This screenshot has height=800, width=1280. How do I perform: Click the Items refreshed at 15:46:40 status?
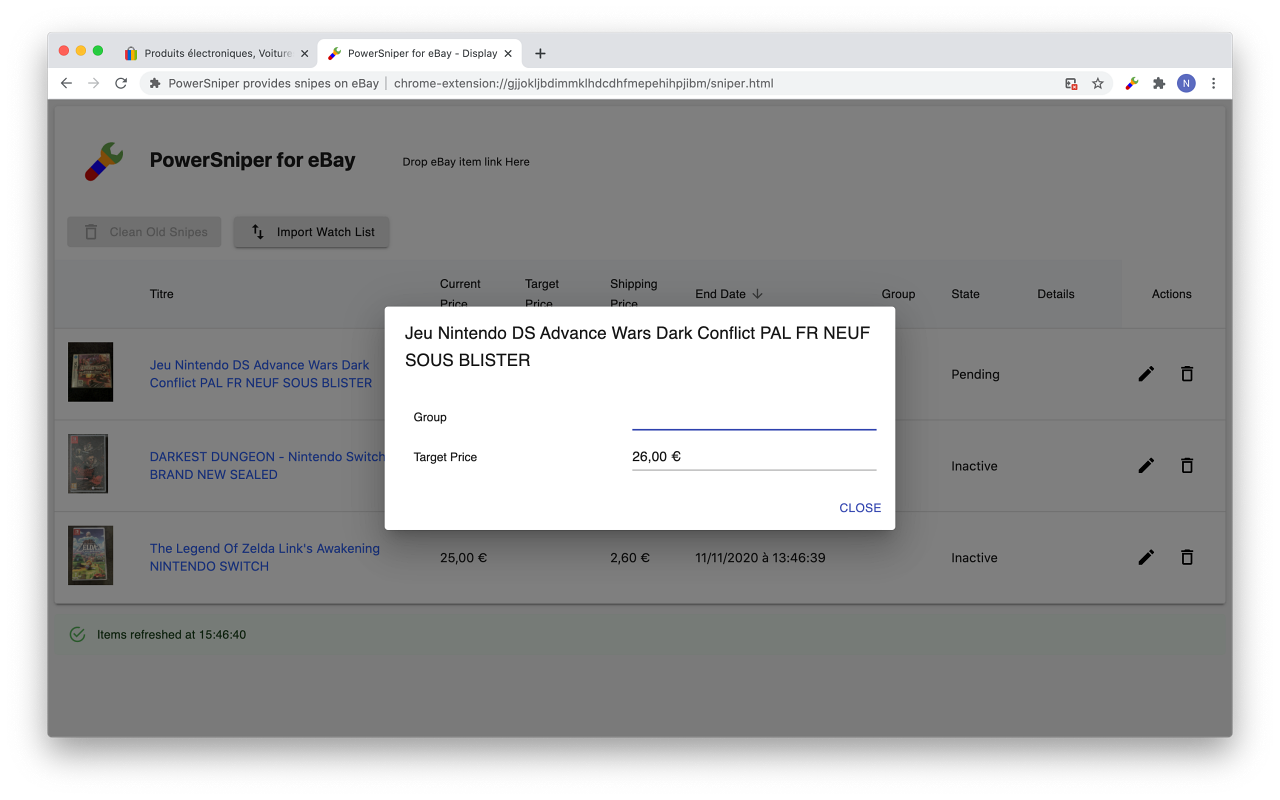[171, 635]
